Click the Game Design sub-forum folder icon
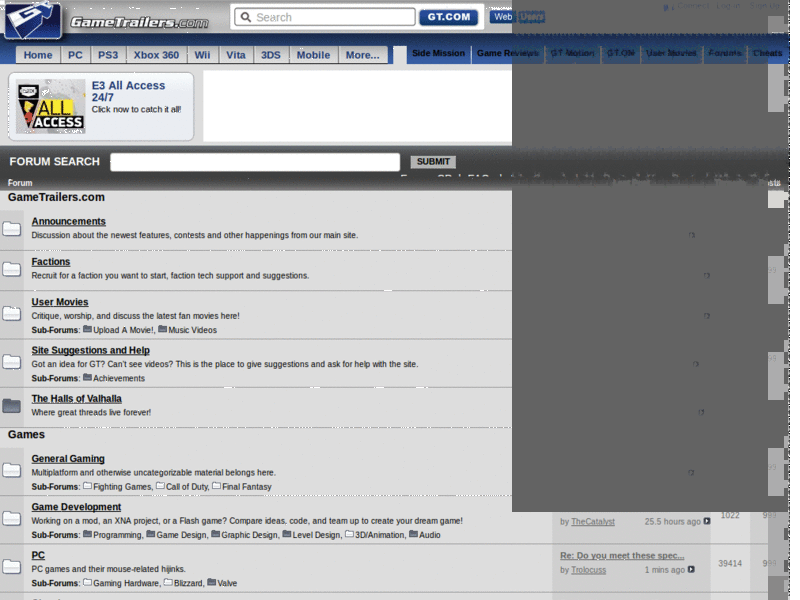The width and height of the screenshot is (800, 600). point(151,534)
